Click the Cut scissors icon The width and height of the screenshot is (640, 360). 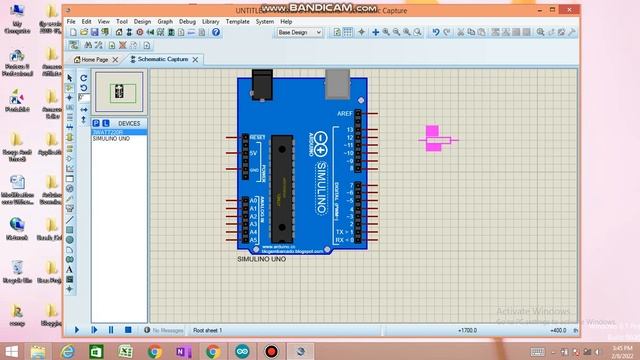point(460,32)
